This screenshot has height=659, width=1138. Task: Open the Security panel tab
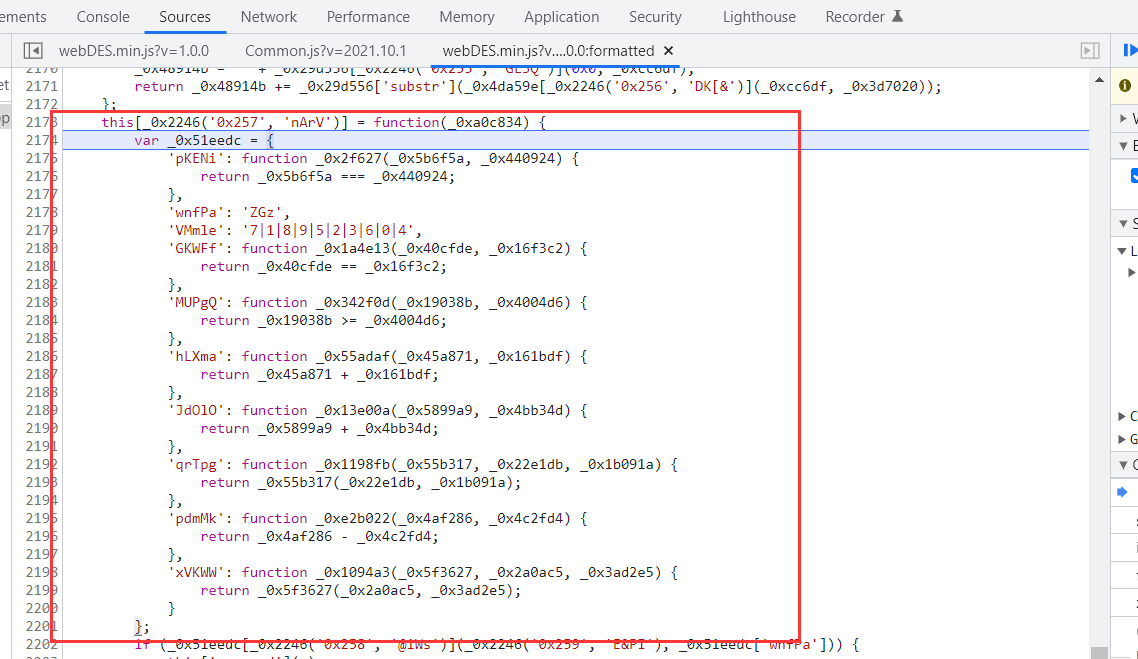[655, 17]
